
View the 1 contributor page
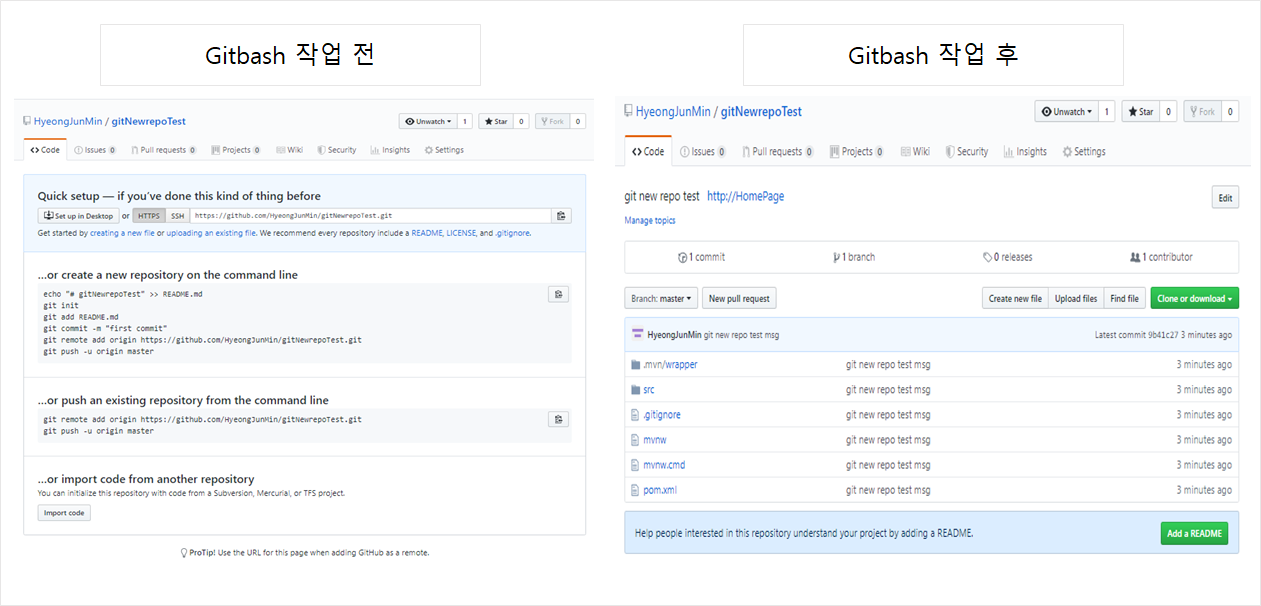point(1161,257)
